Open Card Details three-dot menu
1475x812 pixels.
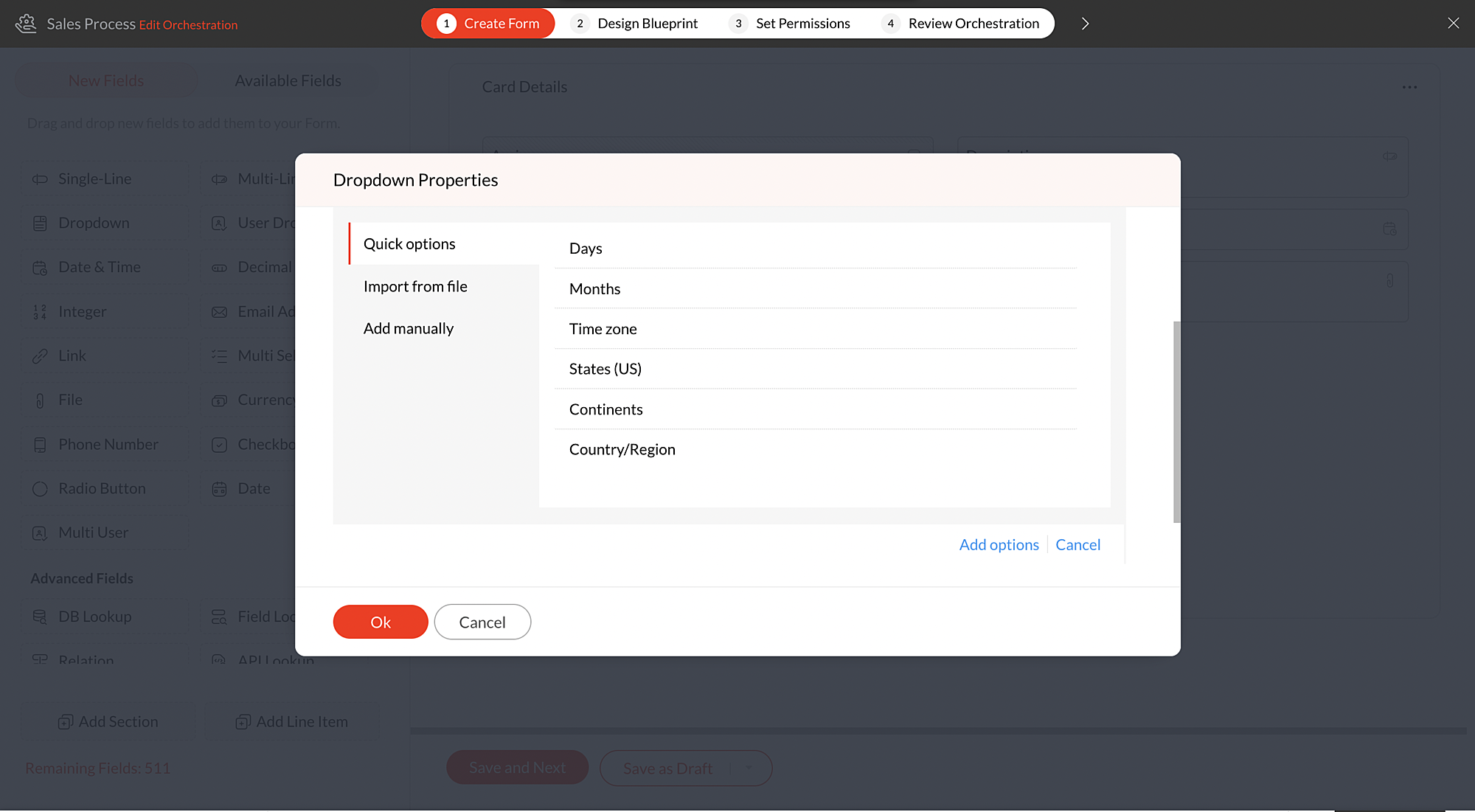pyautogui.click(x=1409, y=87)
